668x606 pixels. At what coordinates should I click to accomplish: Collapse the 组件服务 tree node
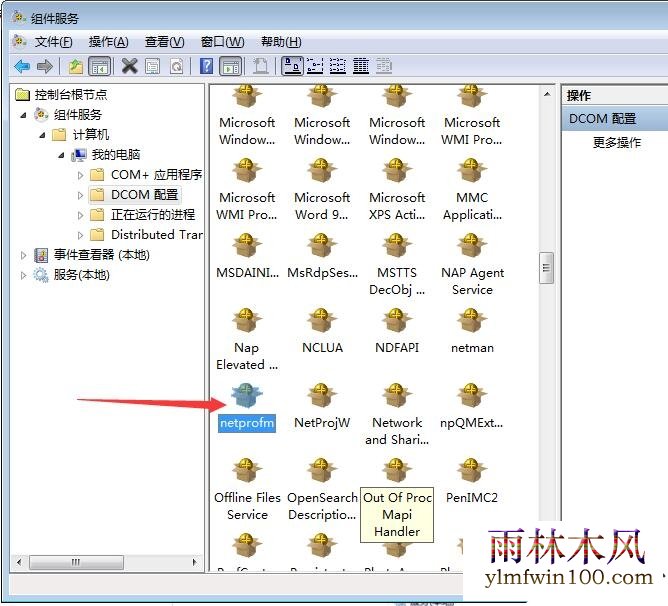click(x=23, y=115)
